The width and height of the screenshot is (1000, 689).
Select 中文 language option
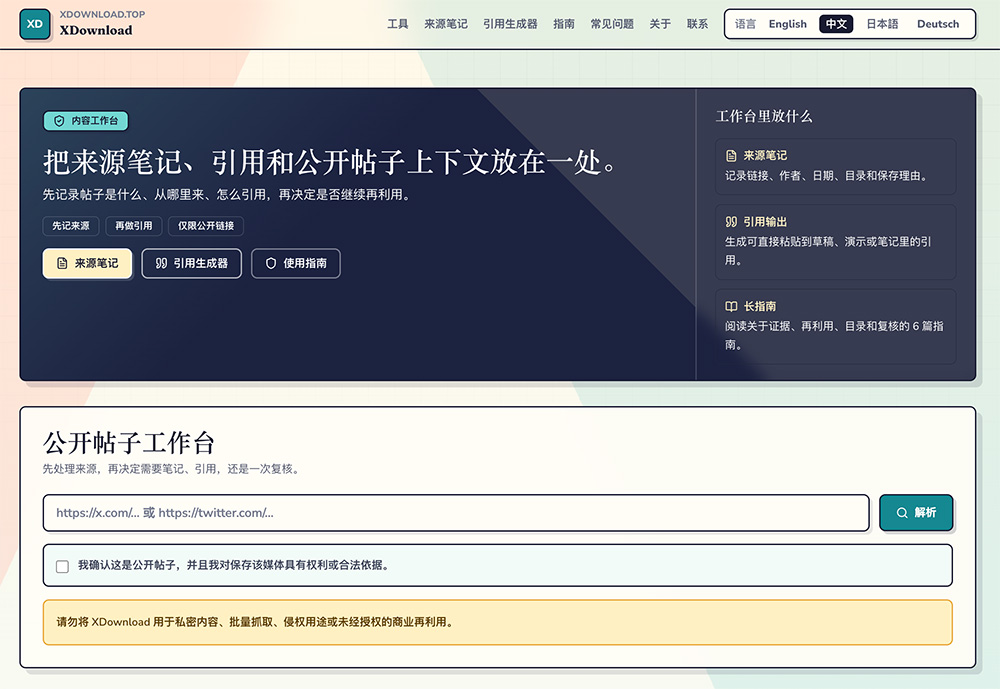pos(836,24)
